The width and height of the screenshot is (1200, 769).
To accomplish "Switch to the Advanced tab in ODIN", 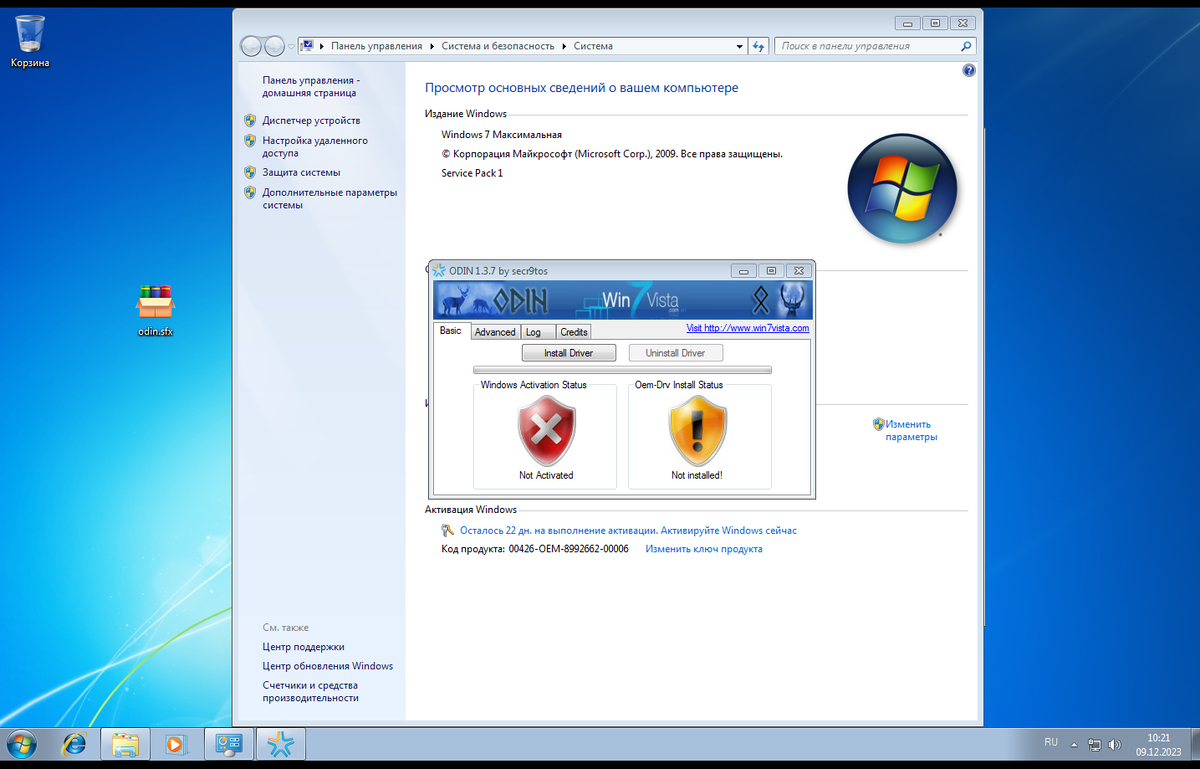I will coord(495,332).
